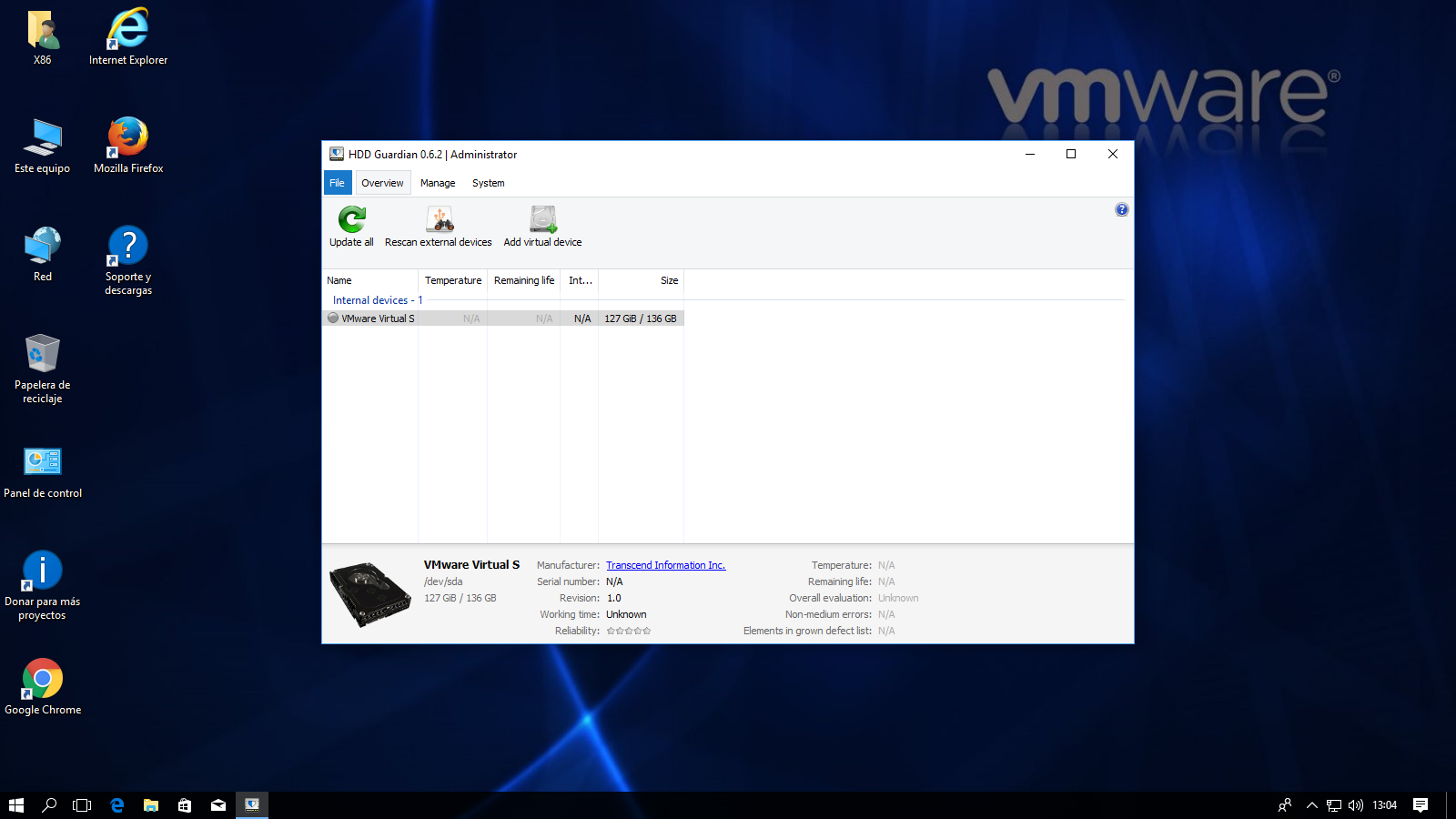Click Revision value 1.0

[614, 598]
